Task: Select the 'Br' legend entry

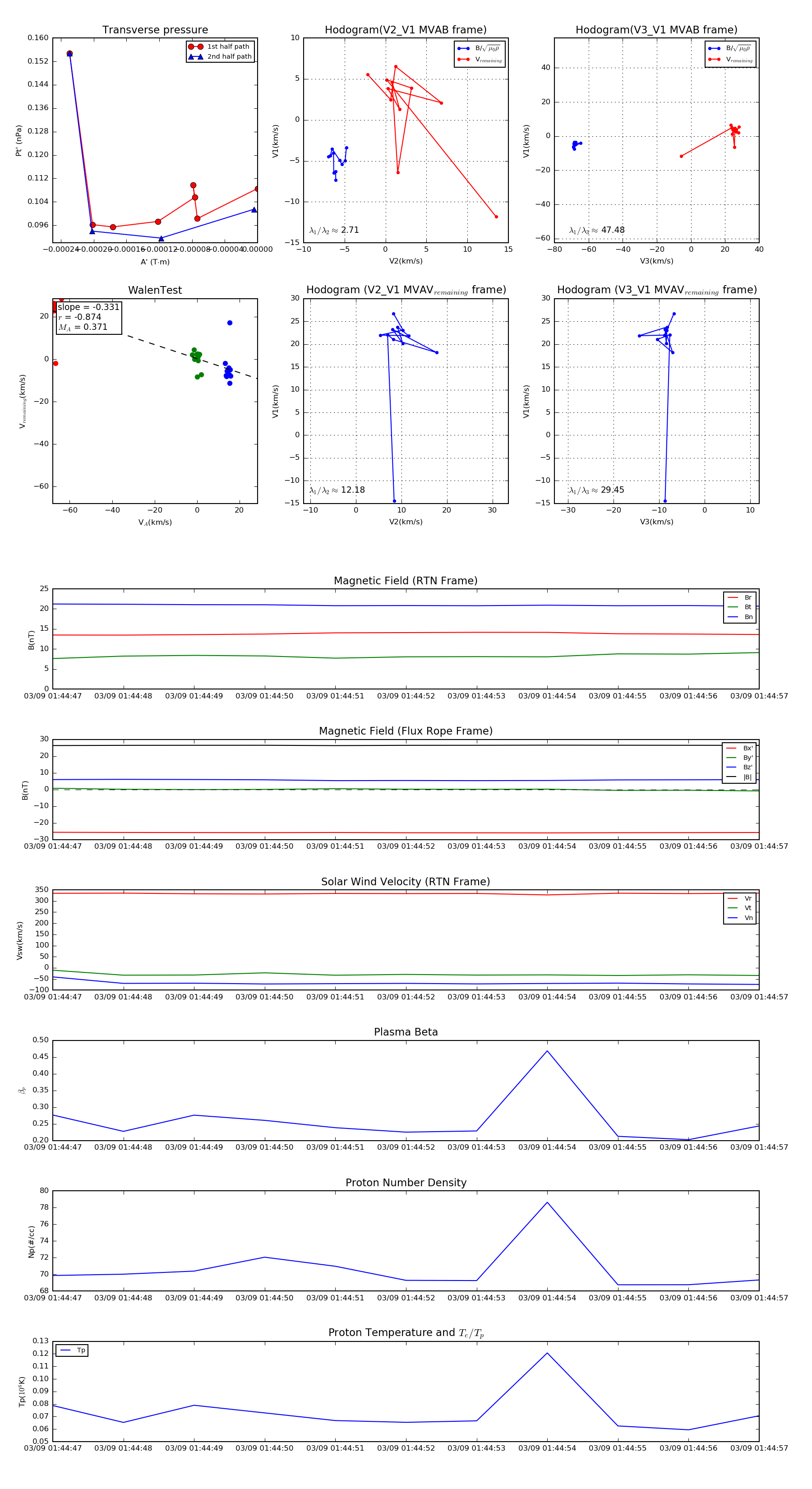Action: pyautogui.click(x=740, y=598)
